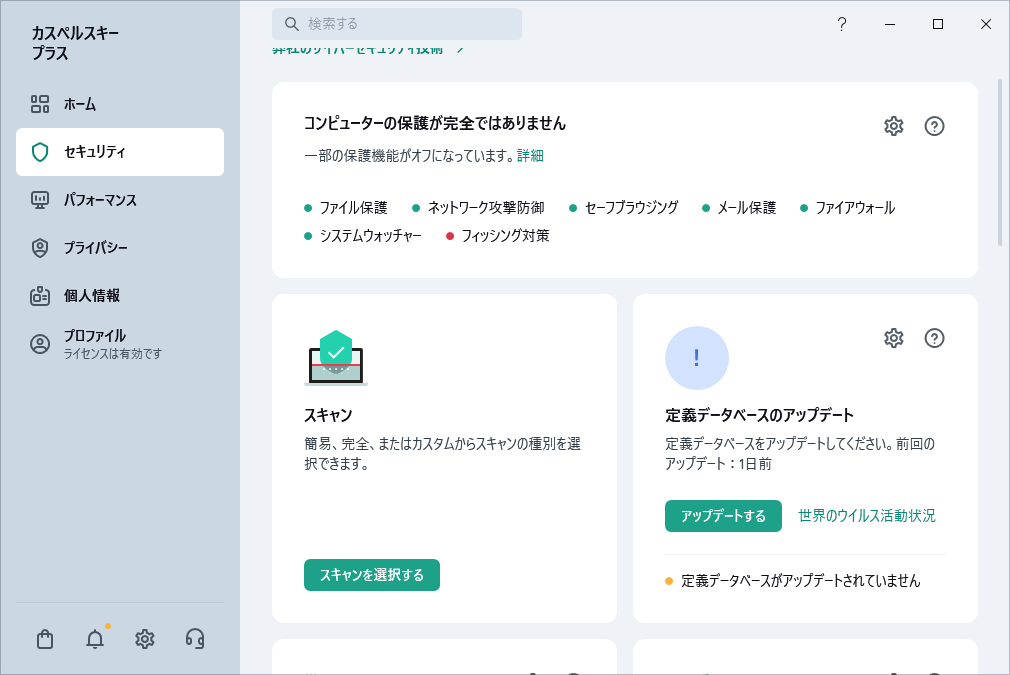Open the support headset icon

195,639
